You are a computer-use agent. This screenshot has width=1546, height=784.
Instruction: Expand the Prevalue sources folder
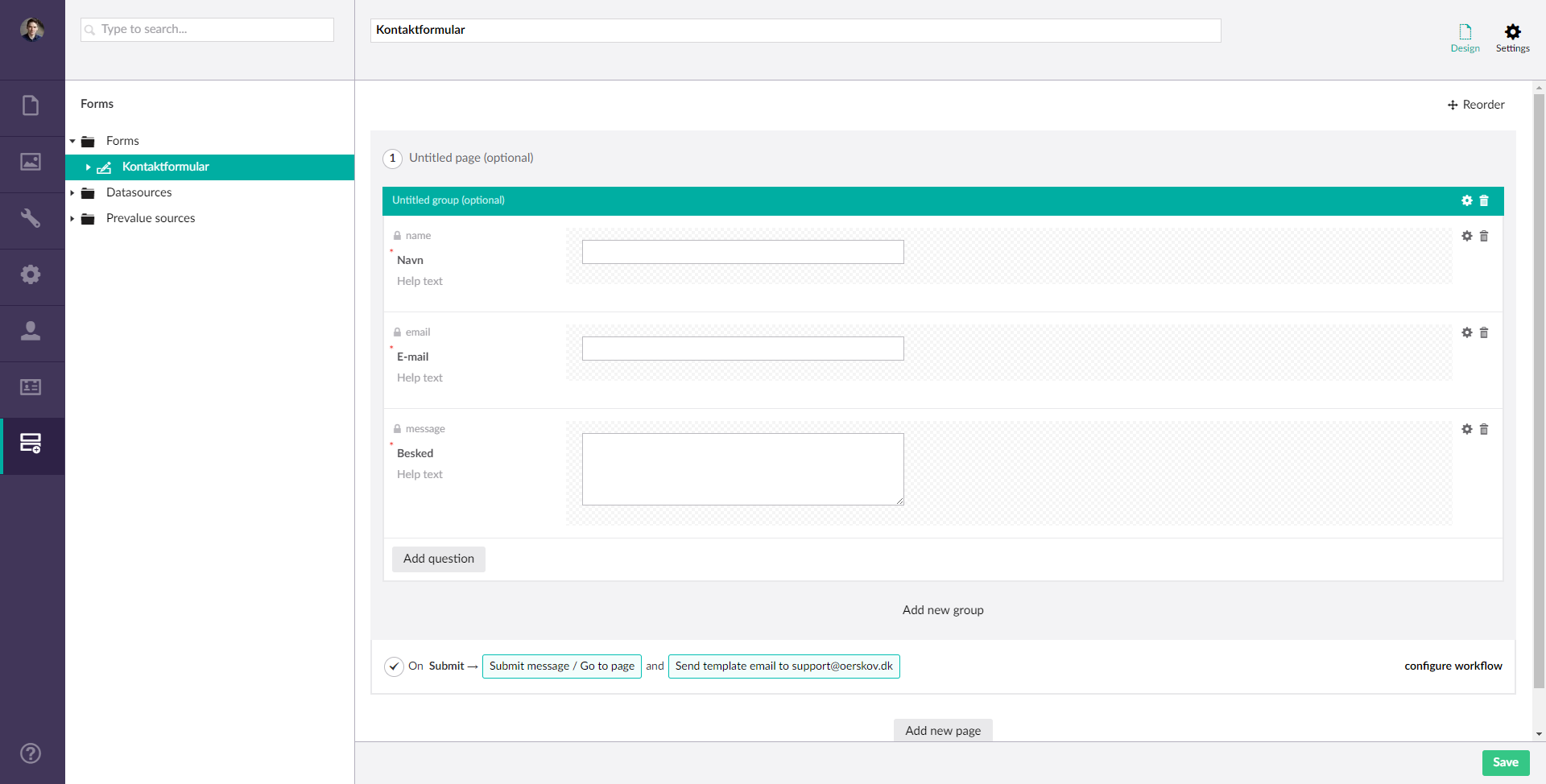72,218
